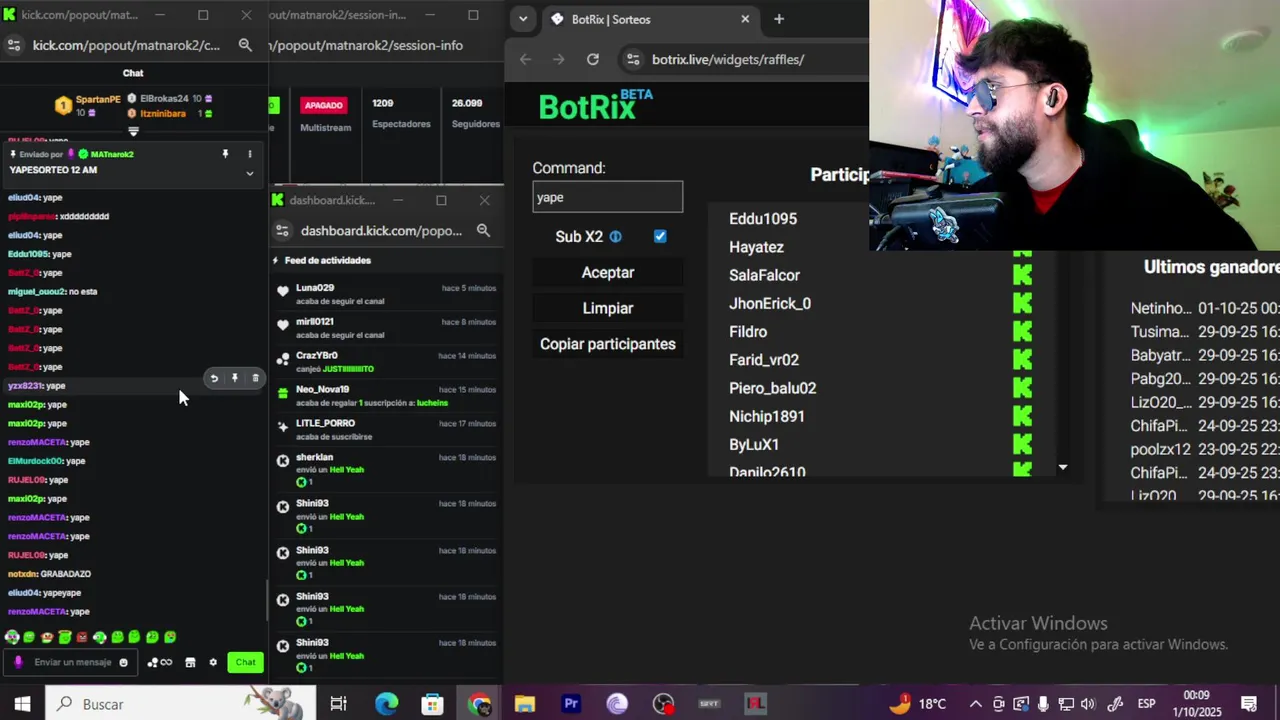1280x720 pixels.
Task: Show hidden system tray icons
Action: pos(976,704)
